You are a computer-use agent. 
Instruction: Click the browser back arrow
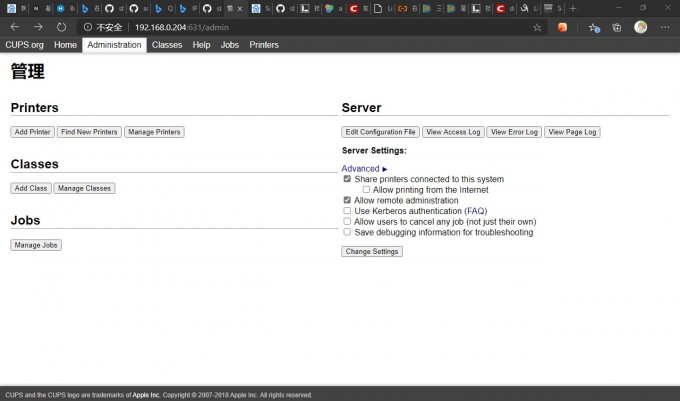pyautogui.click(x=14, y=27)
